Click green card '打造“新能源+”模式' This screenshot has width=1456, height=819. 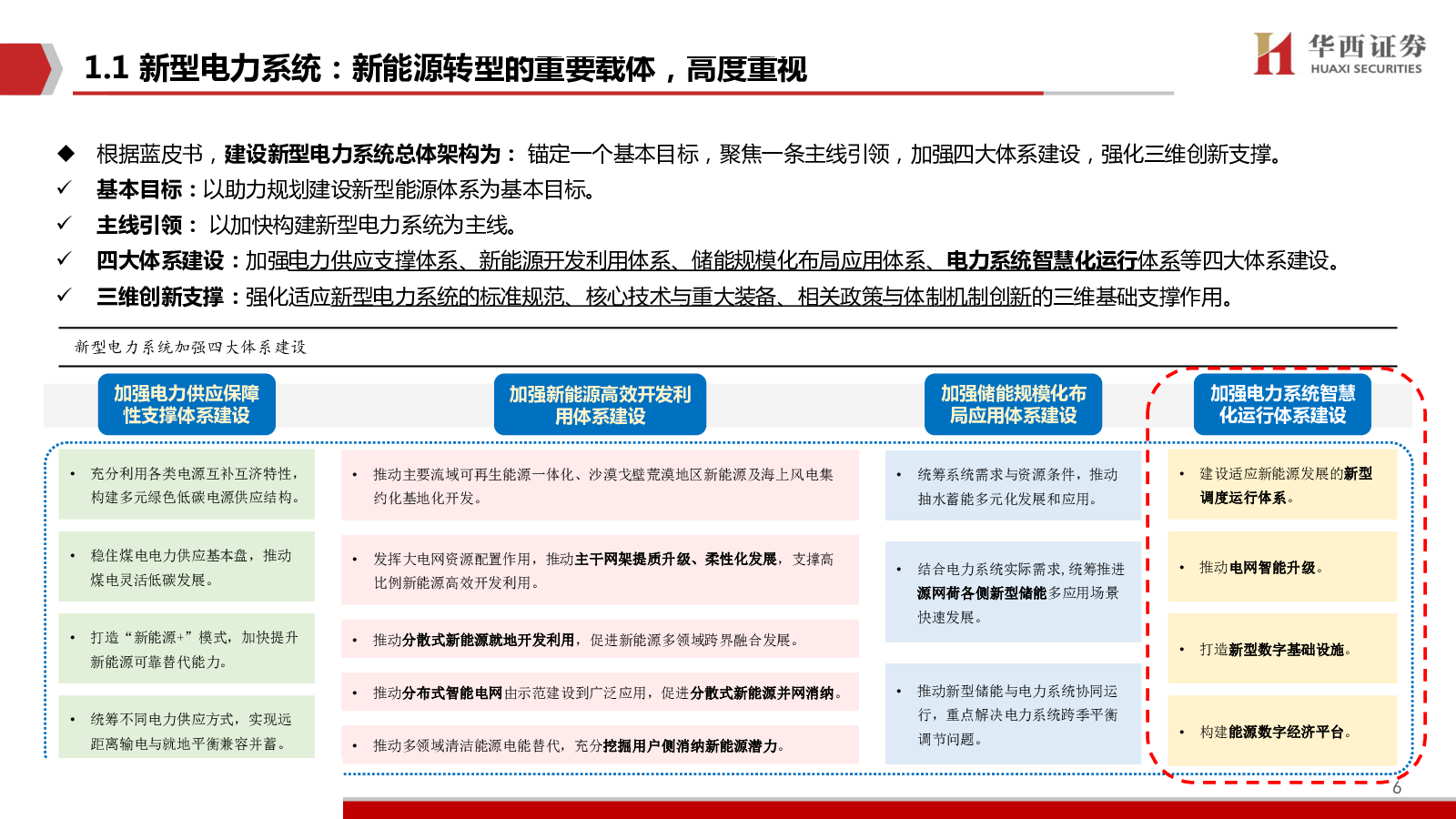coord(187,649)
